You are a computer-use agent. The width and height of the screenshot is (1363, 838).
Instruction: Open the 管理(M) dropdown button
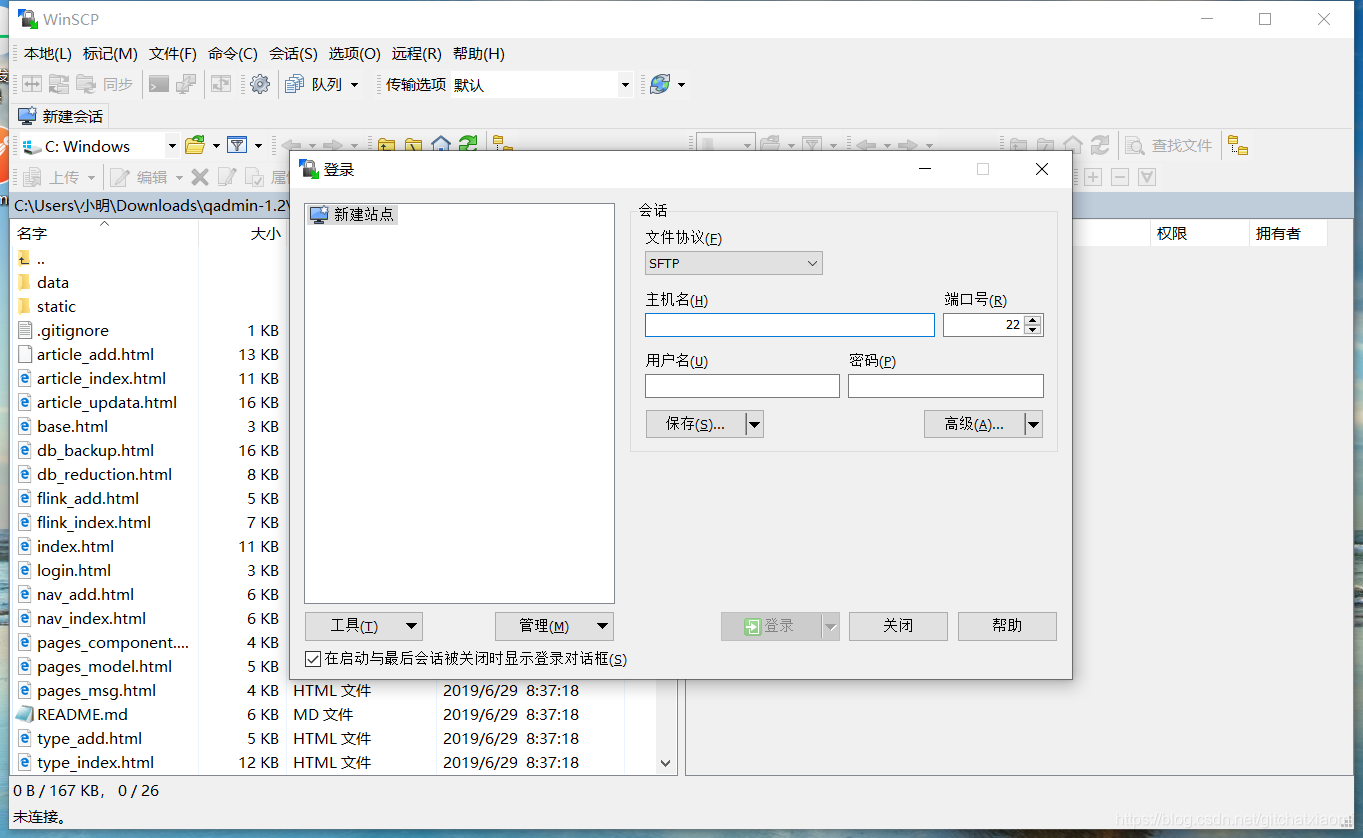point(554,626)
